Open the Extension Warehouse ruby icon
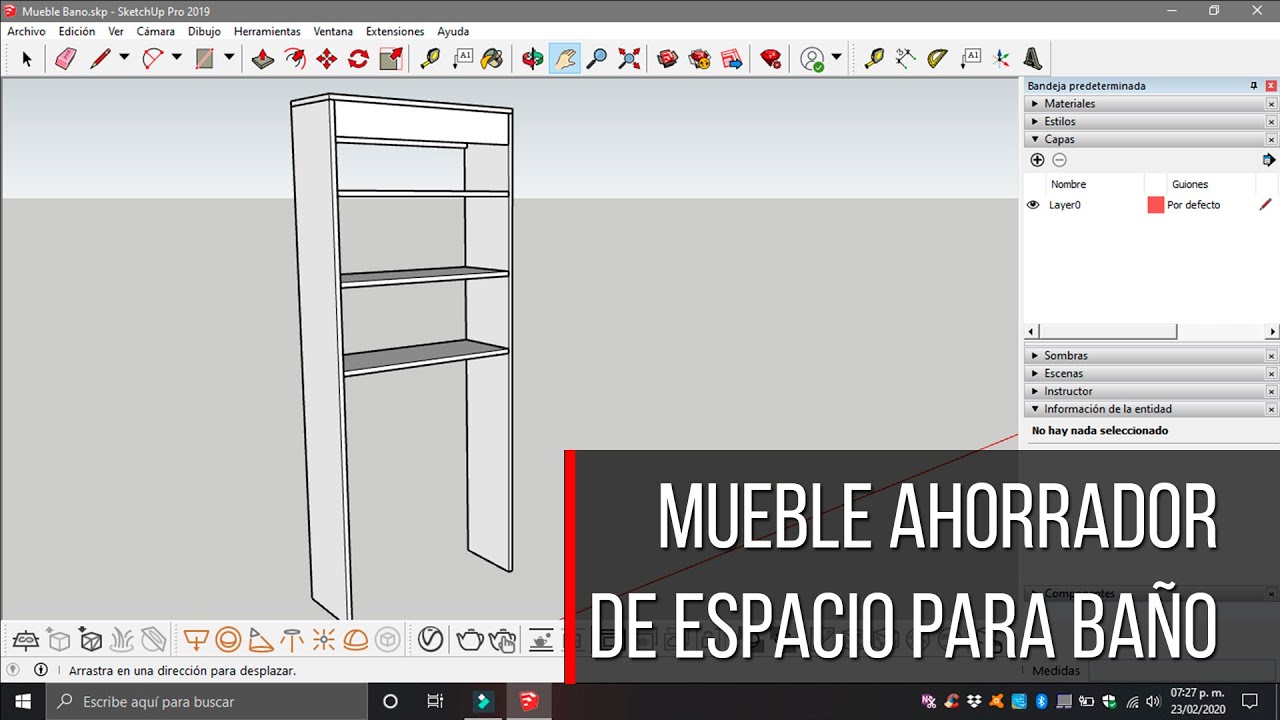 pyautogui.click(x=771, y=59)
